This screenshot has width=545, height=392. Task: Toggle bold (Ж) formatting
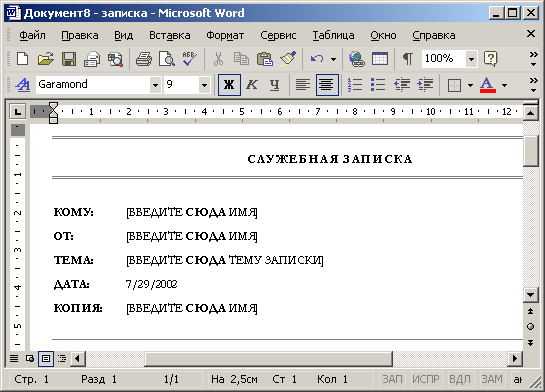point(229,84)
